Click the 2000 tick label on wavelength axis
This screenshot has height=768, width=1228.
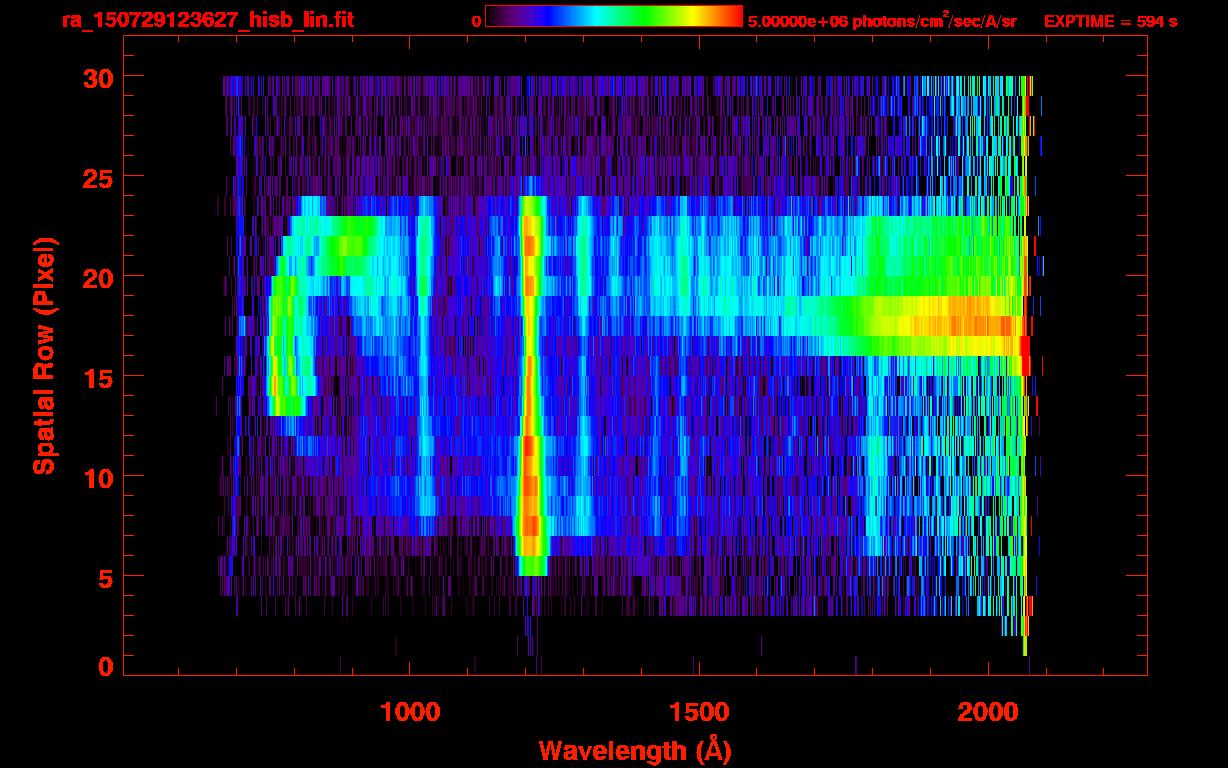pos(988,712)
